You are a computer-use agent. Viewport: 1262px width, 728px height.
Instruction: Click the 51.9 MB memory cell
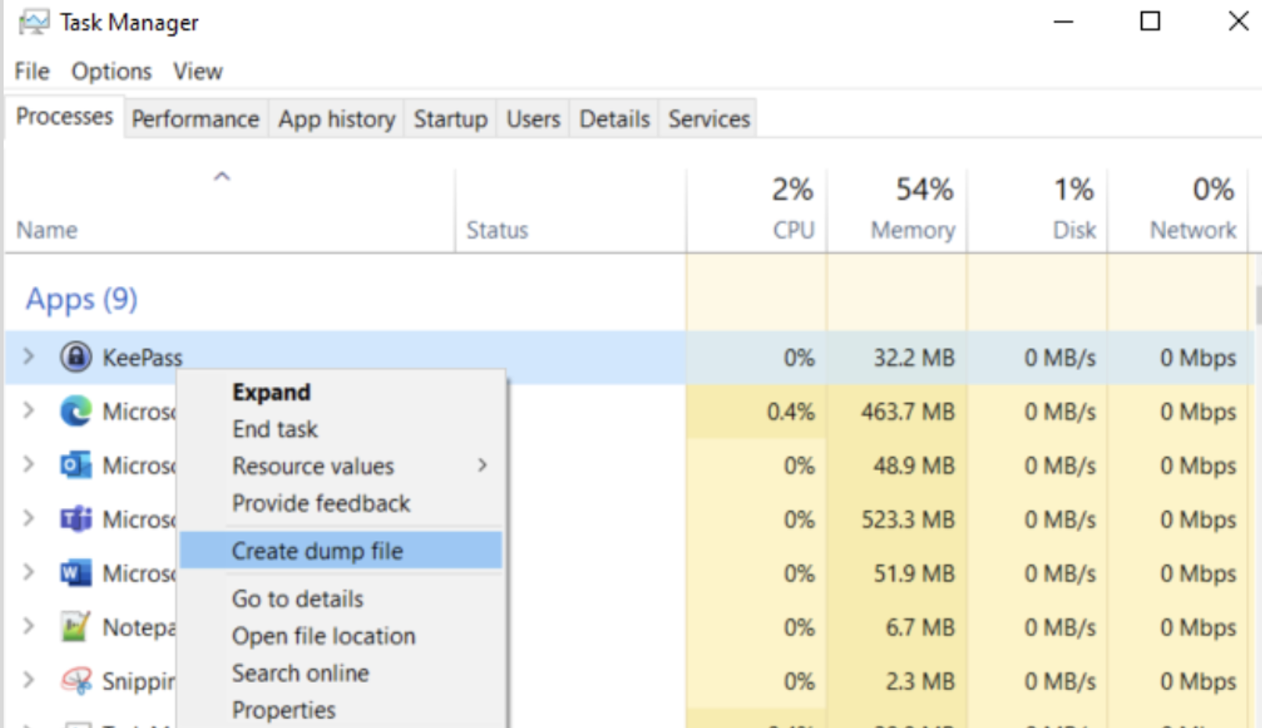(x=896, y=573)
